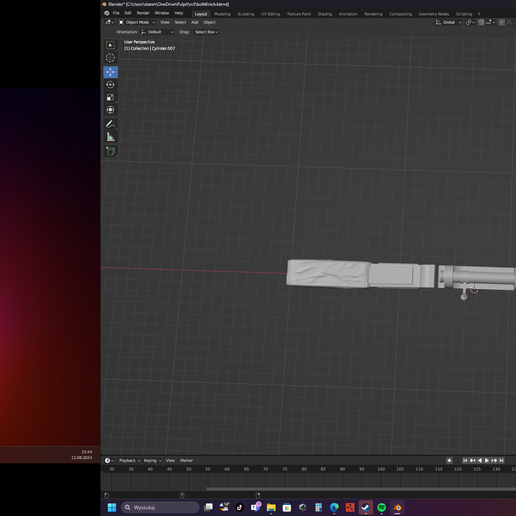Image resolution: width=516 pixels, height=516 pixels.
Task: Play the animation forward
Action: pos(487,461)
